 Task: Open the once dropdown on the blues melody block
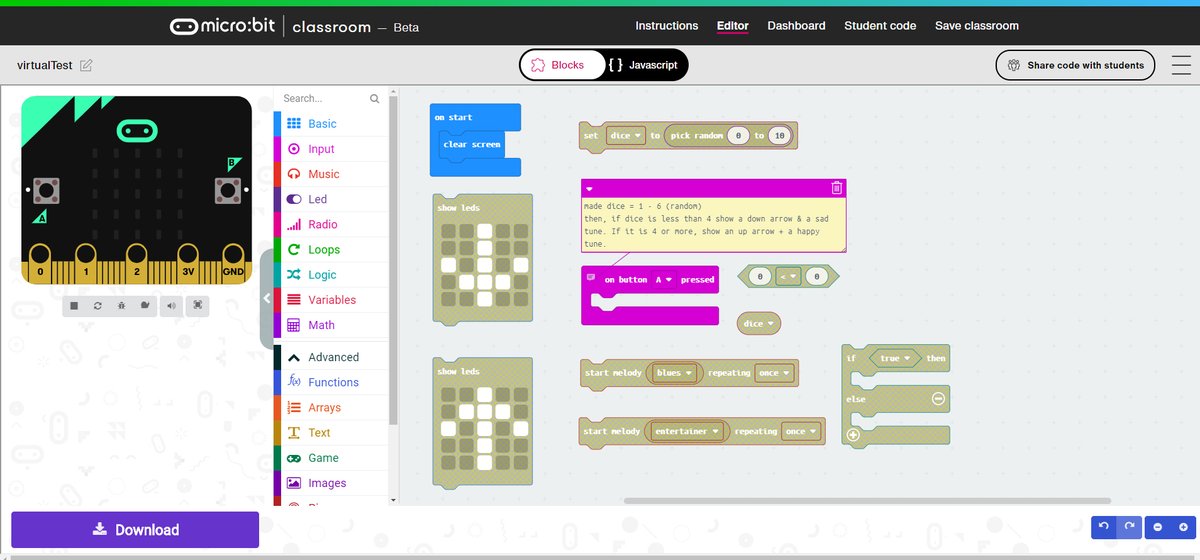pos(775,373)
